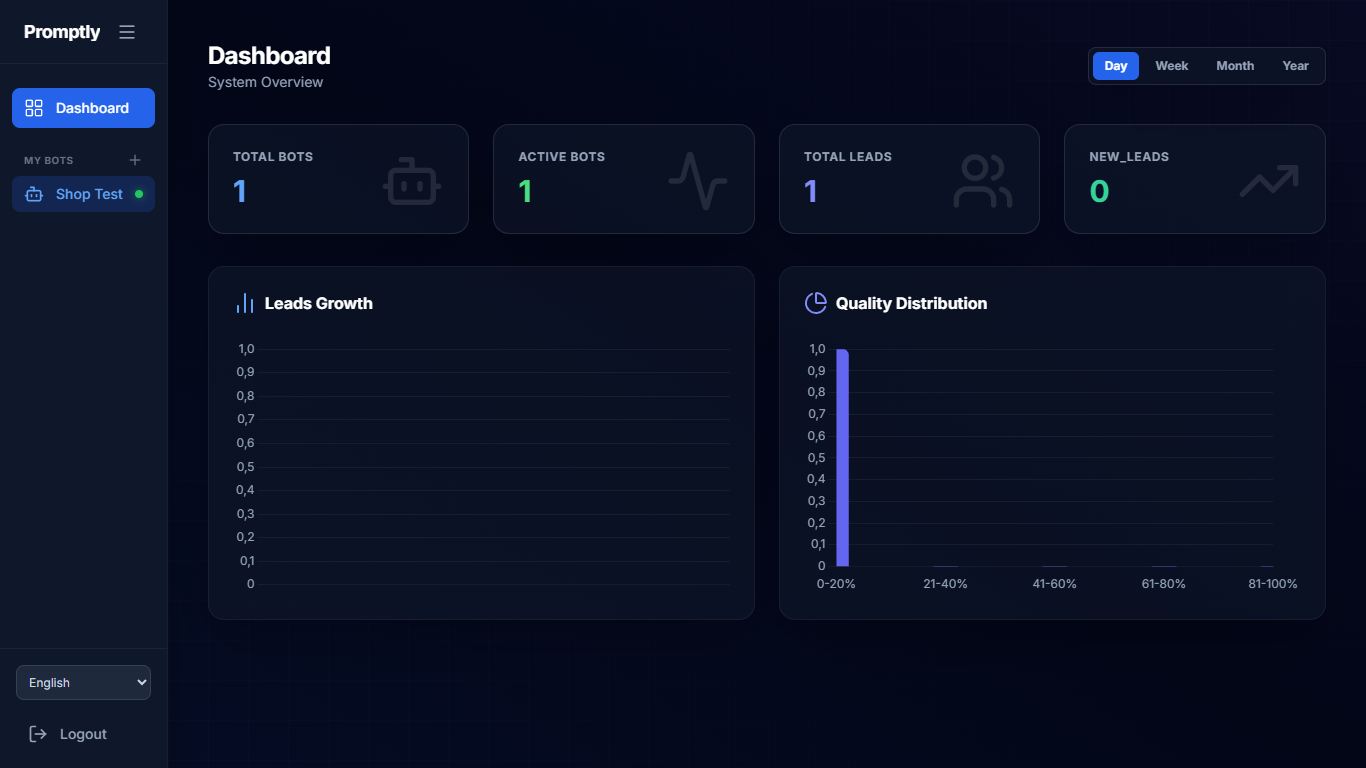Click the hamburger menu icon beside Promptly
Image resolution: width=1366 pixels, height=768 pixels.
[x=127, y=32]
